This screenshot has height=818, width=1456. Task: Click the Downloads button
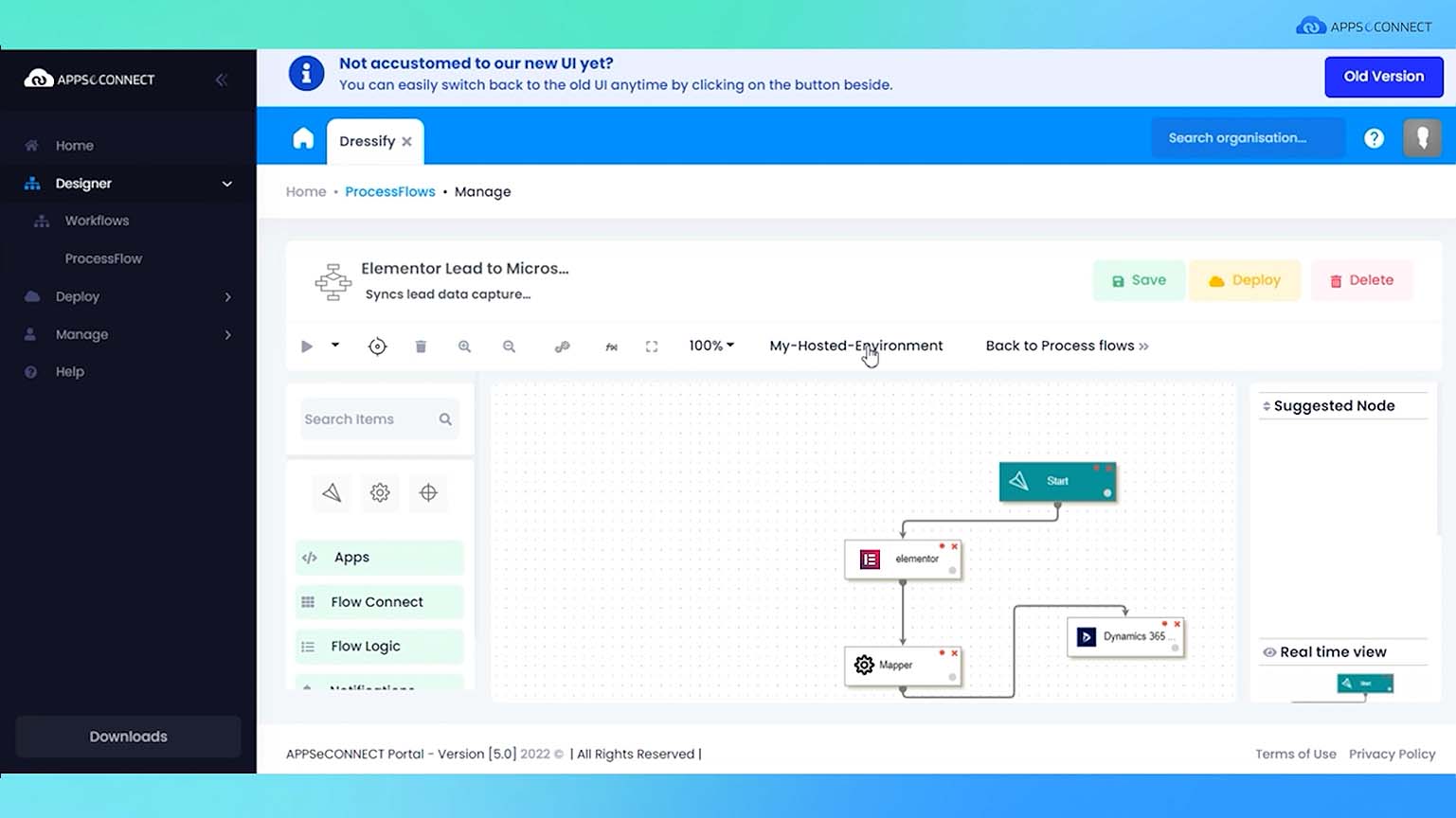(x=128, y=737)
